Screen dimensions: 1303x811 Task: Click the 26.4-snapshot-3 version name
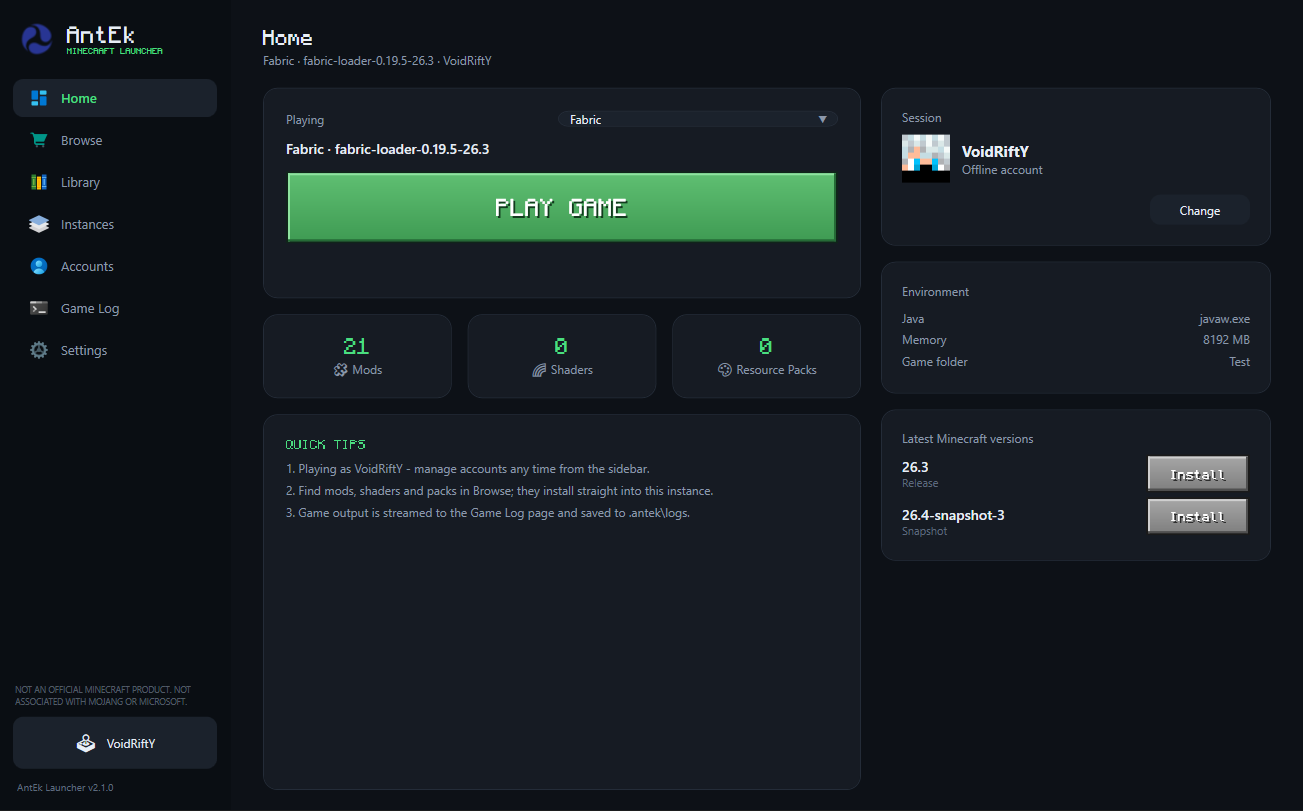953,515
